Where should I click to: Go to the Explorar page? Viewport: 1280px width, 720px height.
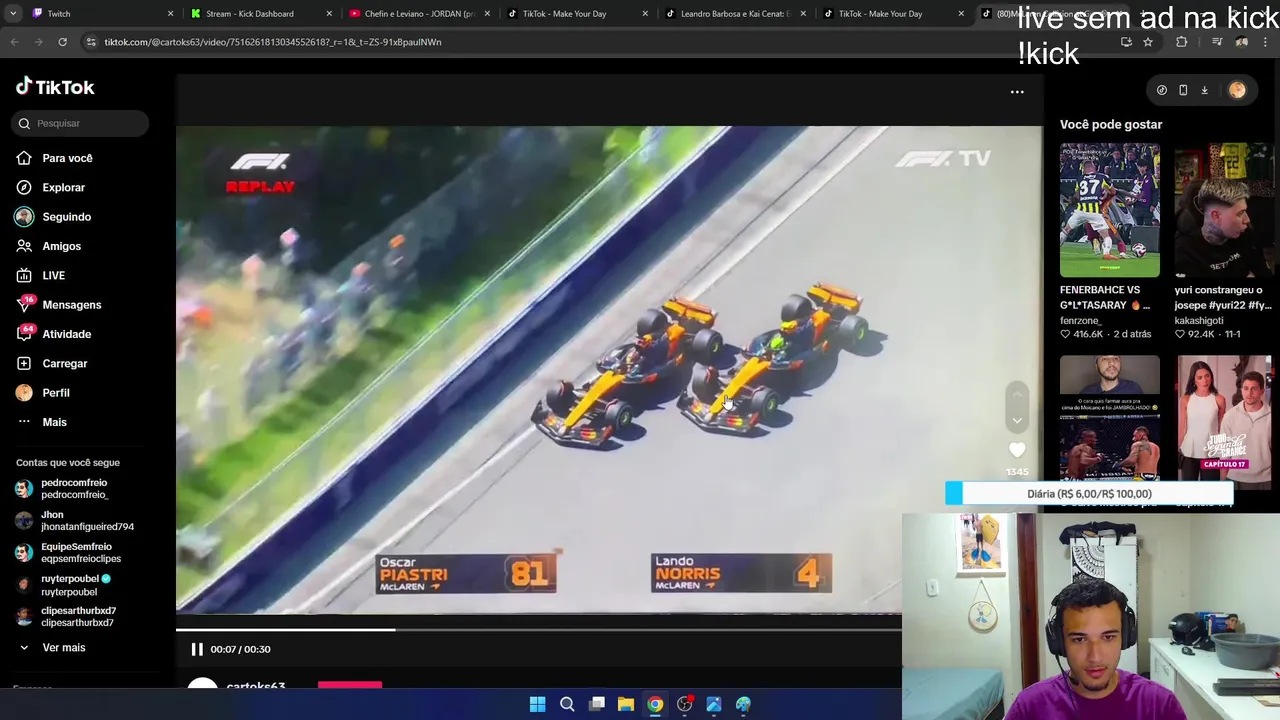point(63,187)
